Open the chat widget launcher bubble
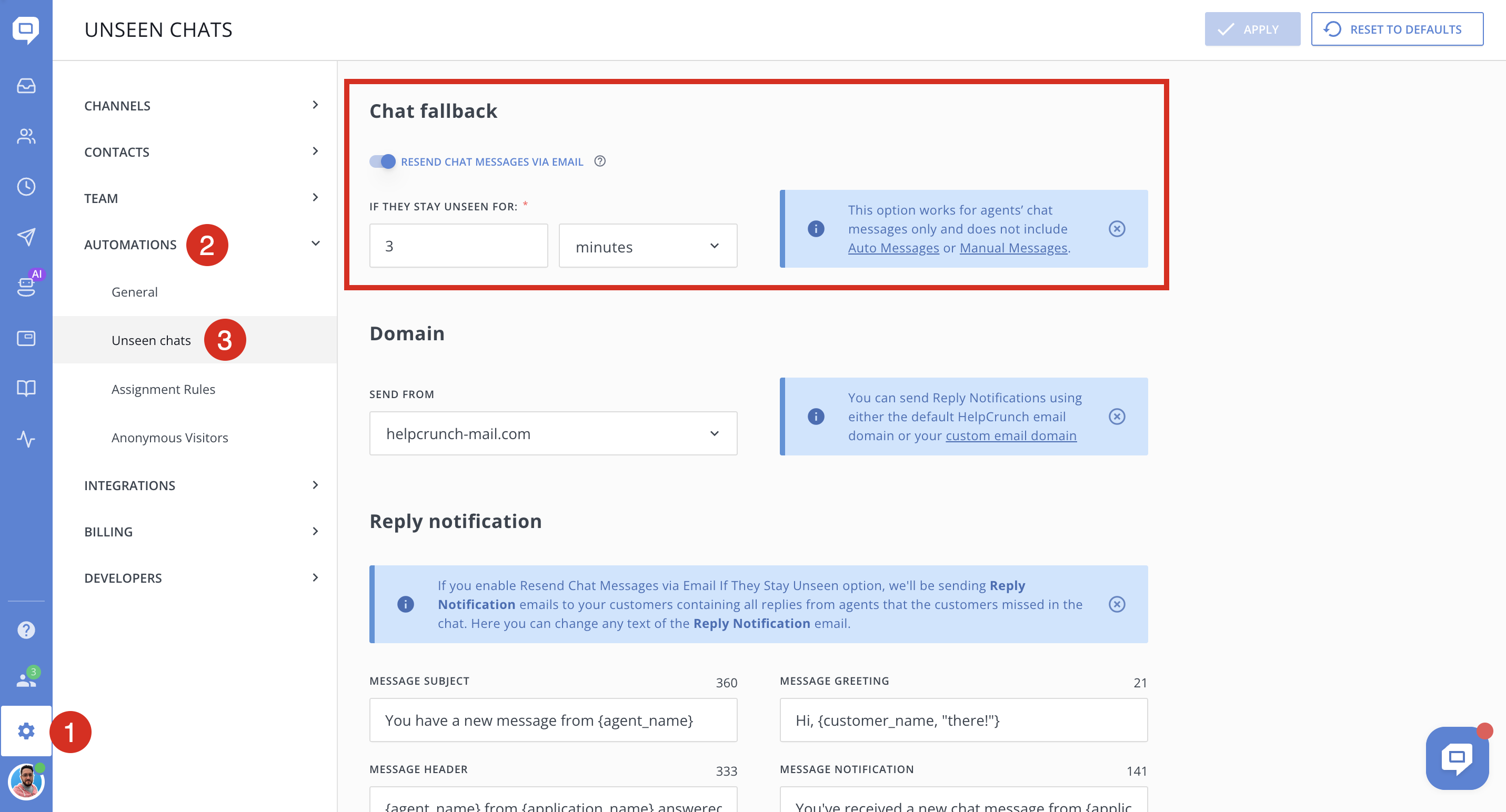Screen dimensions: 1506x812 click(x=1457, y=758)
